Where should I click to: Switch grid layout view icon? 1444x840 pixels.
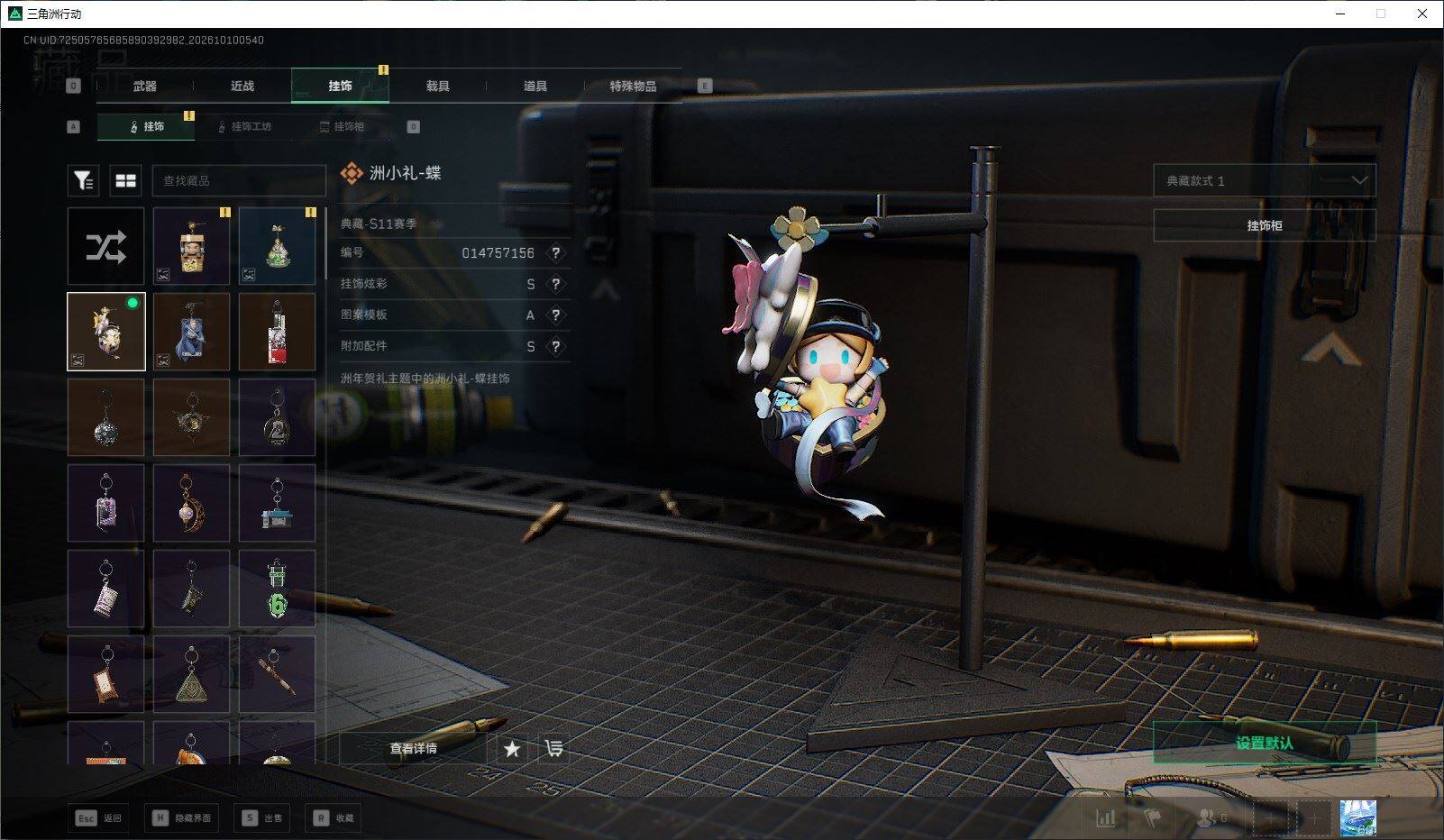click(126, 180)
